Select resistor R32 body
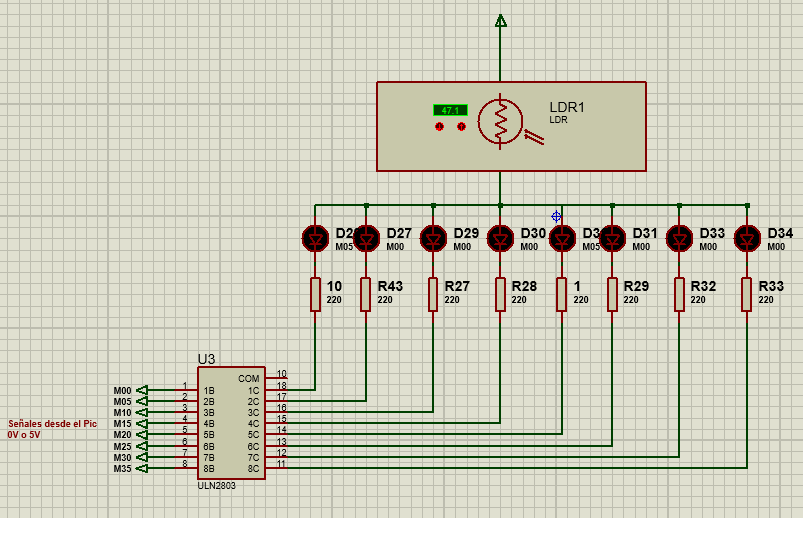The width and height of the screenshot is (803, 542). pos(679,295)
